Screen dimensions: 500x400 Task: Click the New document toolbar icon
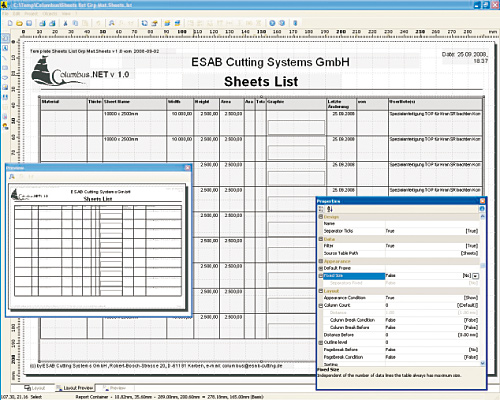10,23
